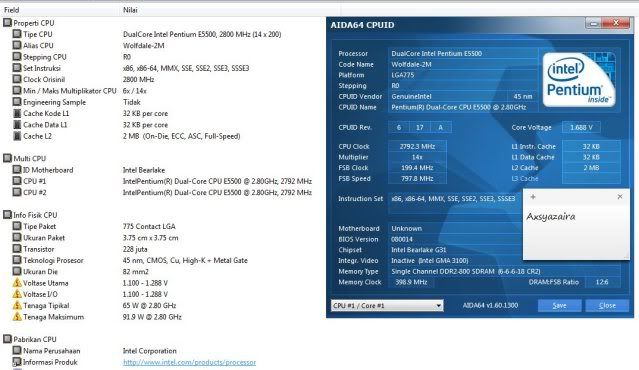Click the Ukuran Die row icon
Screen dimensions: 639x370
(17, 271)
